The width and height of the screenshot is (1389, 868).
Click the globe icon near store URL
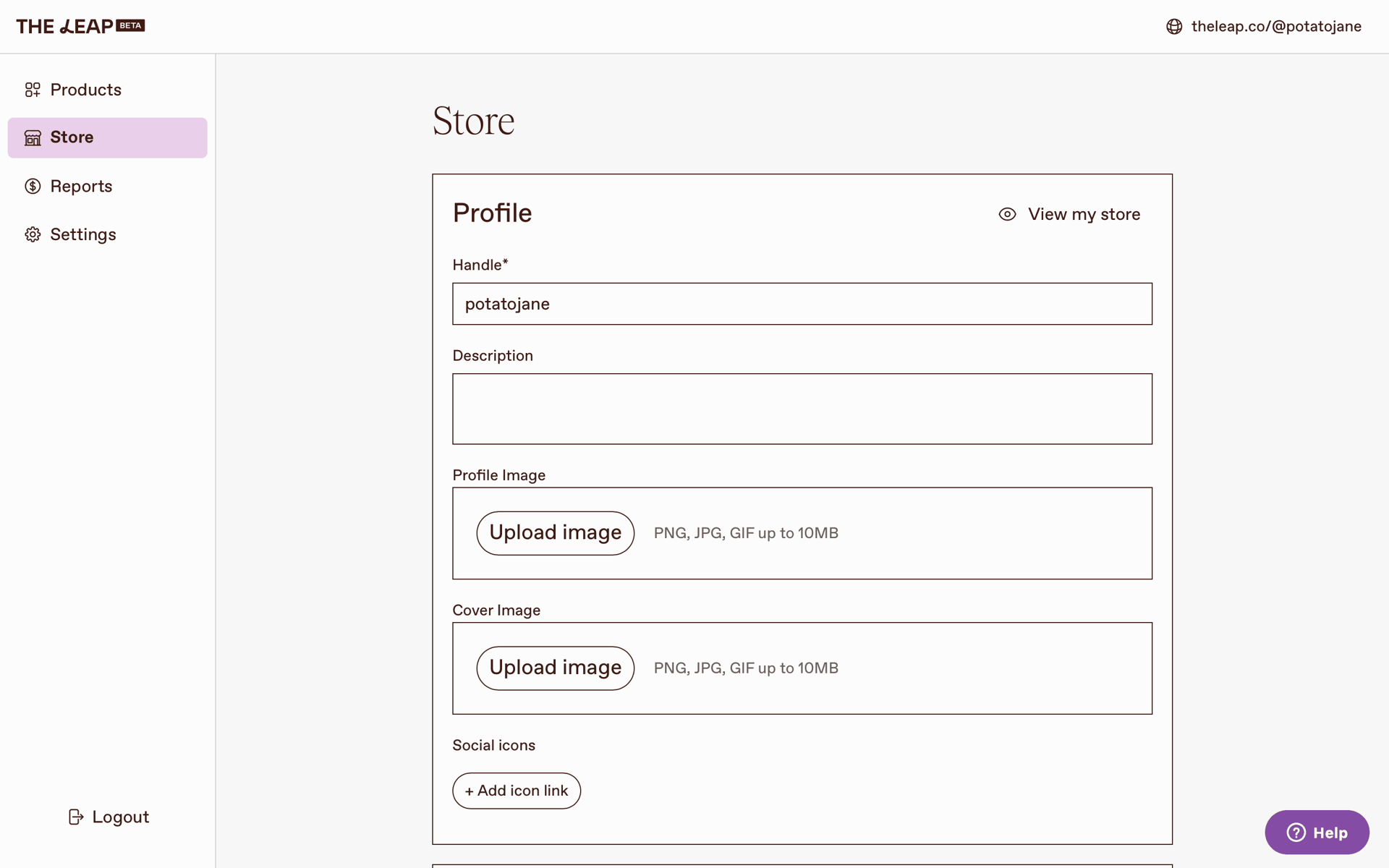[x=1174, y=27]
